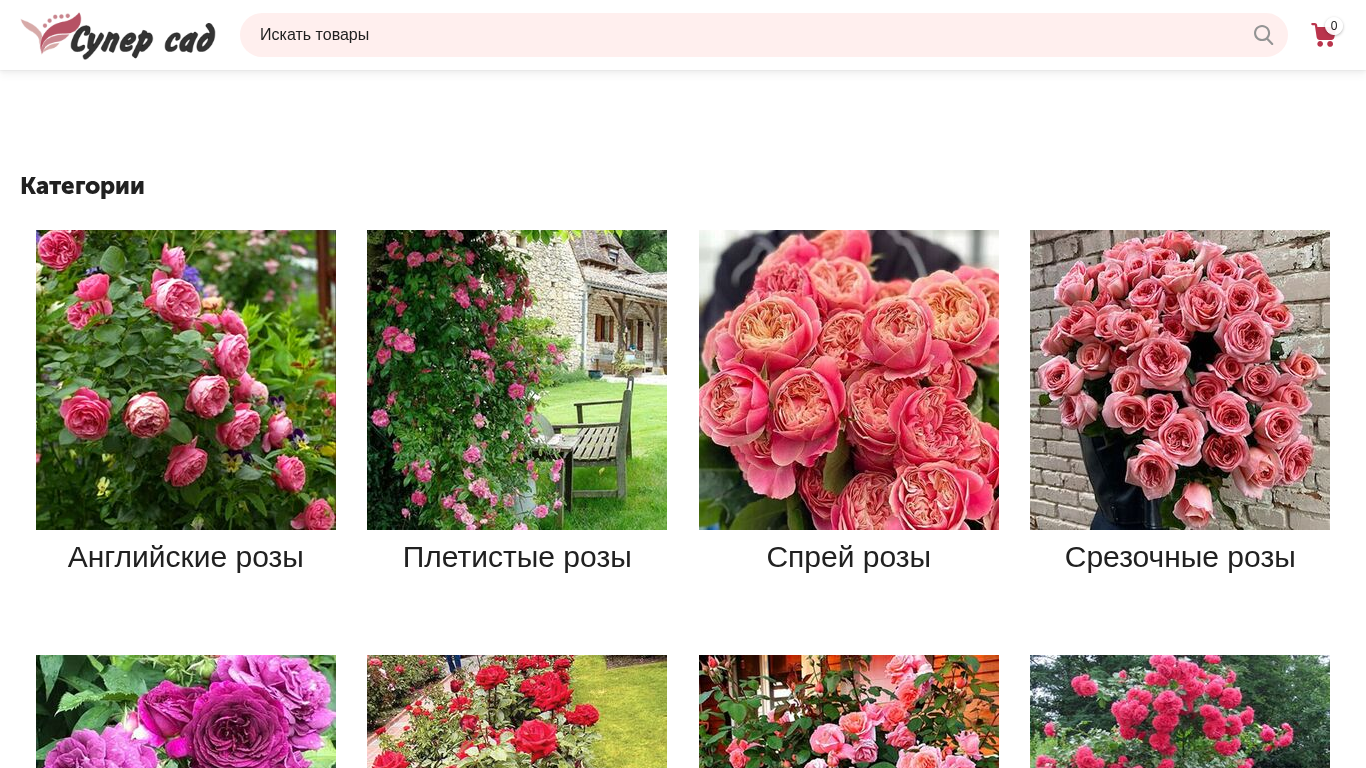Open Английские розы category image

[186, 380]
